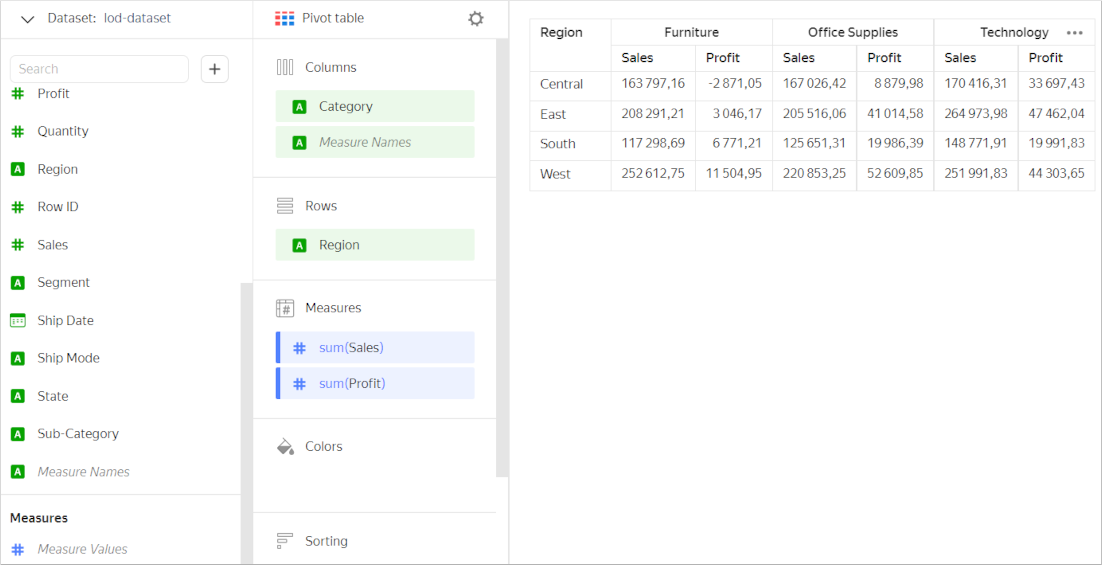Click the Rows section icon
Screen dimensions: 1102x565
(x=285, y=206)
